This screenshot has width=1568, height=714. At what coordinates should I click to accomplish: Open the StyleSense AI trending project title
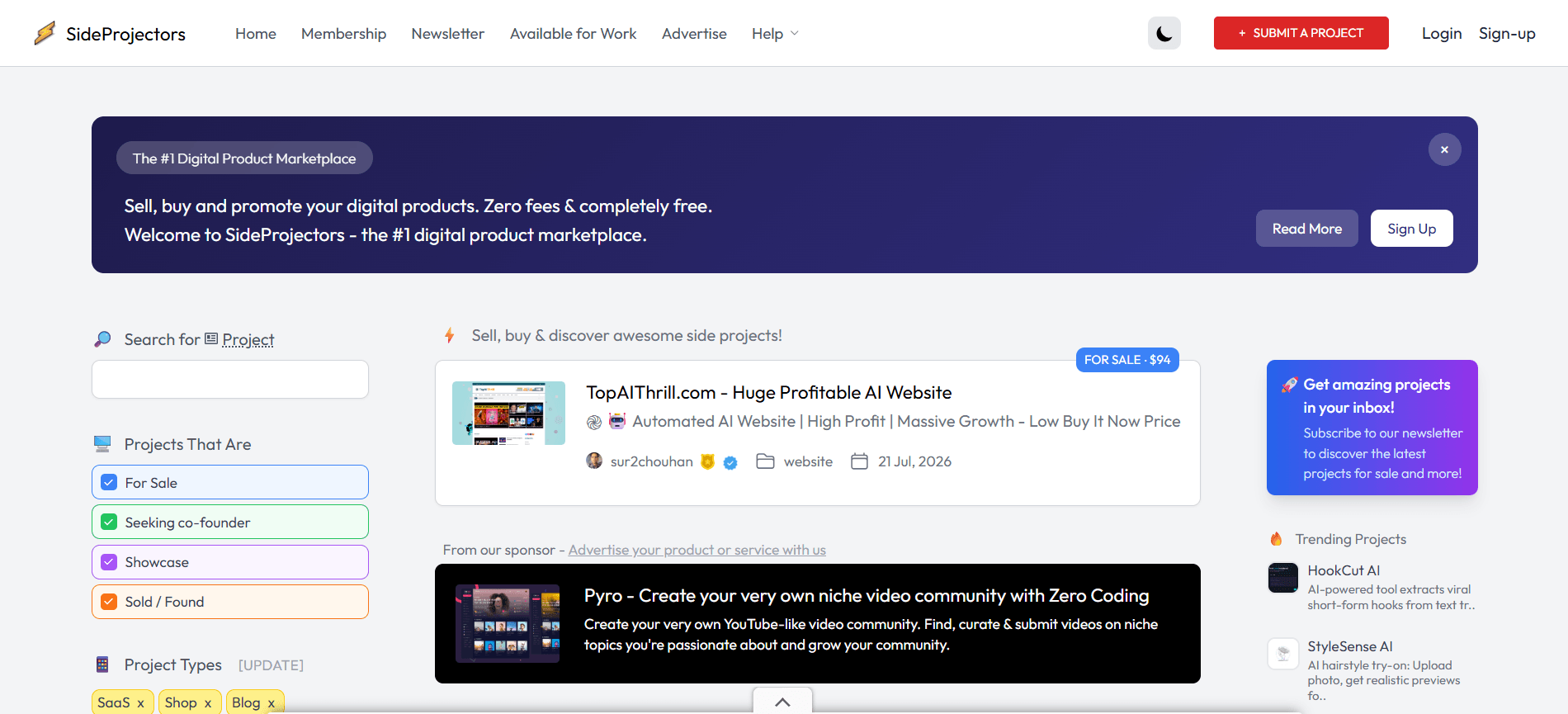1350,646
